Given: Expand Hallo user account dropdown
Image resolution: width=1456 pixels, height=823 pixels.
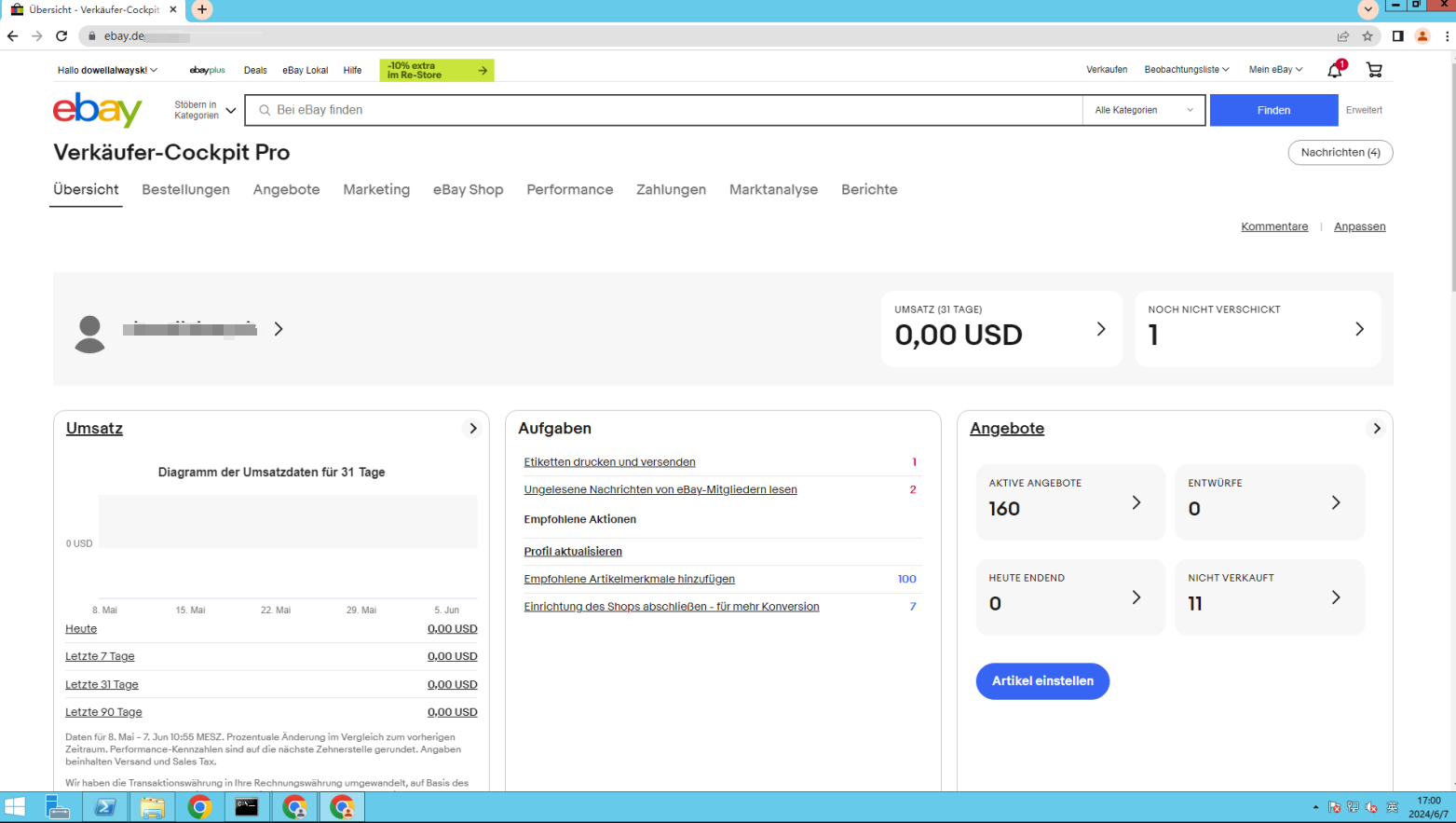Looking at the screenshot, I should coord(107,70).
